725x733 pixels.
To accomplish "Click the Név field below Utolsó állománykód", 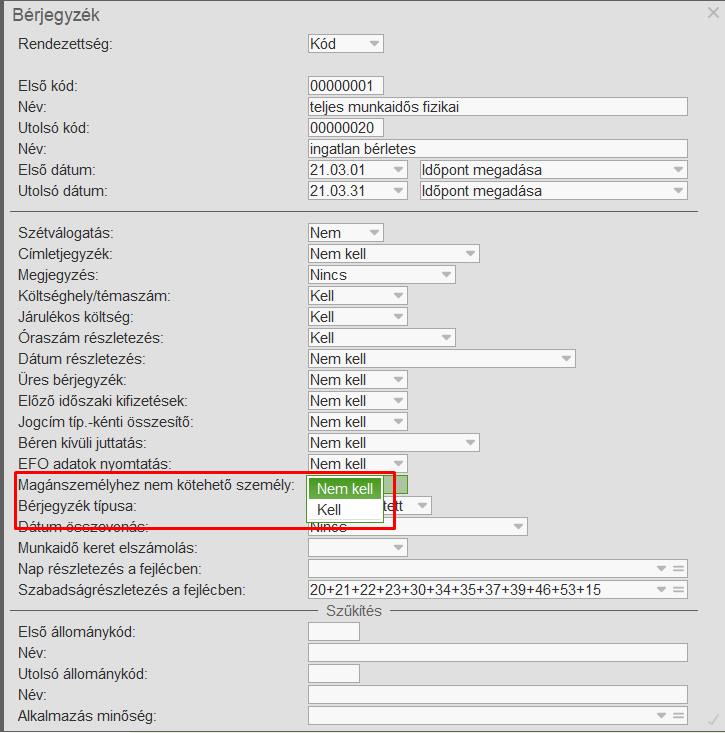I will 498,695.
